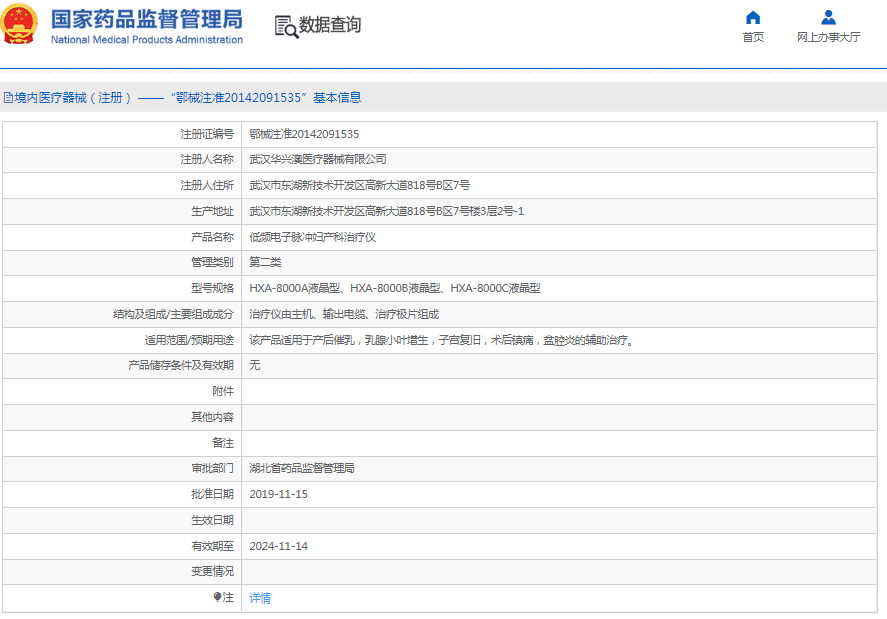Screen dimensions: 887x619
Task: Click the 备注 label
Action: tap(223, 443)
